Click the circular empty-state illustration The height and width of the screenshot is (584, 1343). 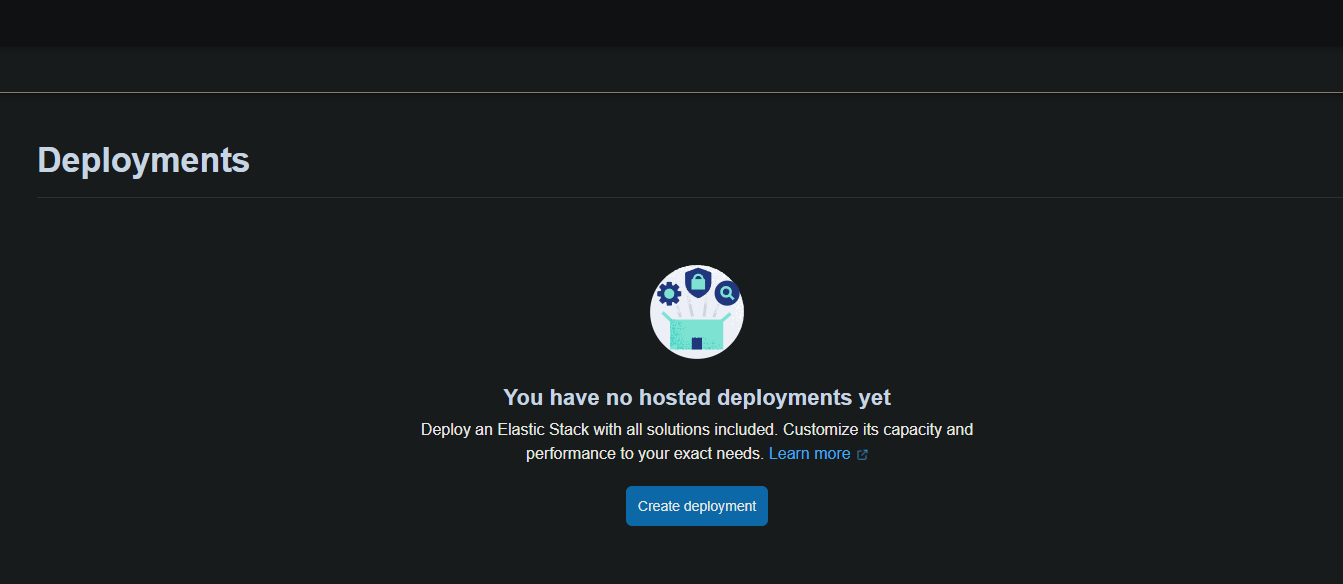click(x=697, y=311)
